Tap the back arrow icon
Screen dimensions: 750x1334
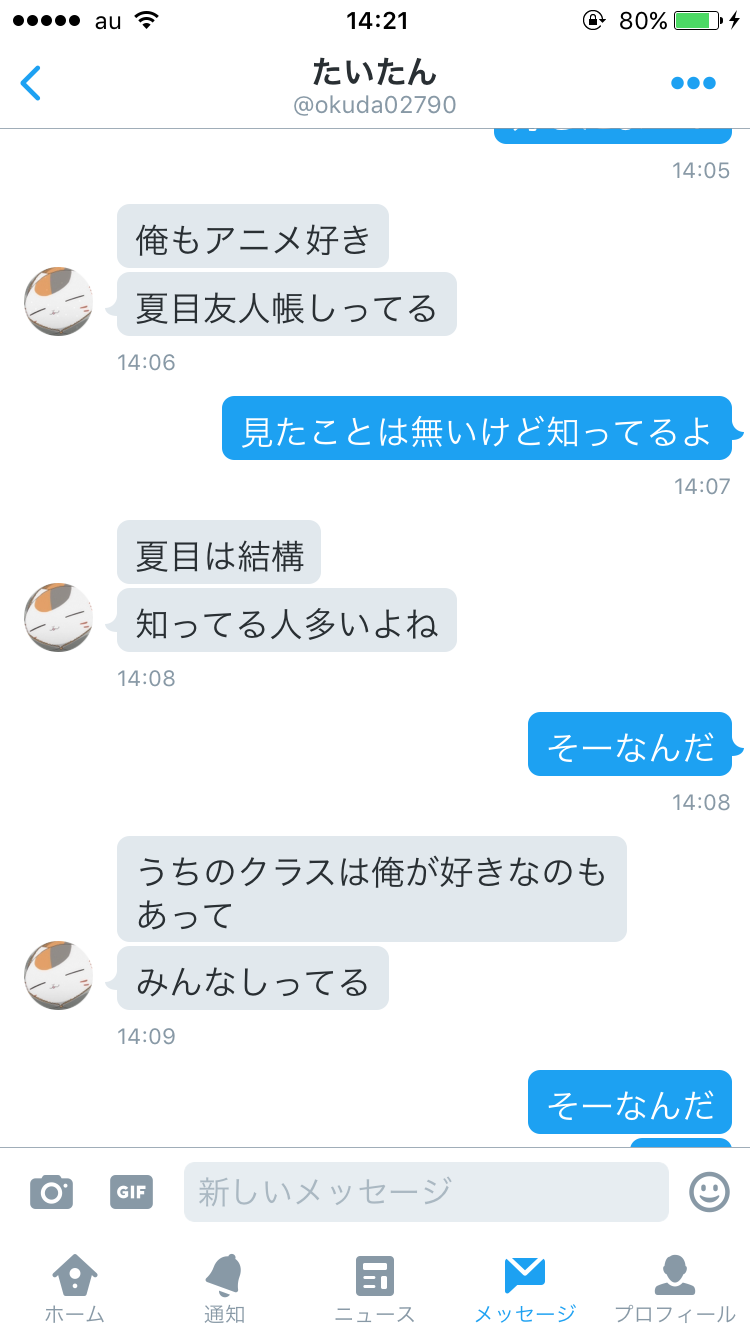point(31,83)
